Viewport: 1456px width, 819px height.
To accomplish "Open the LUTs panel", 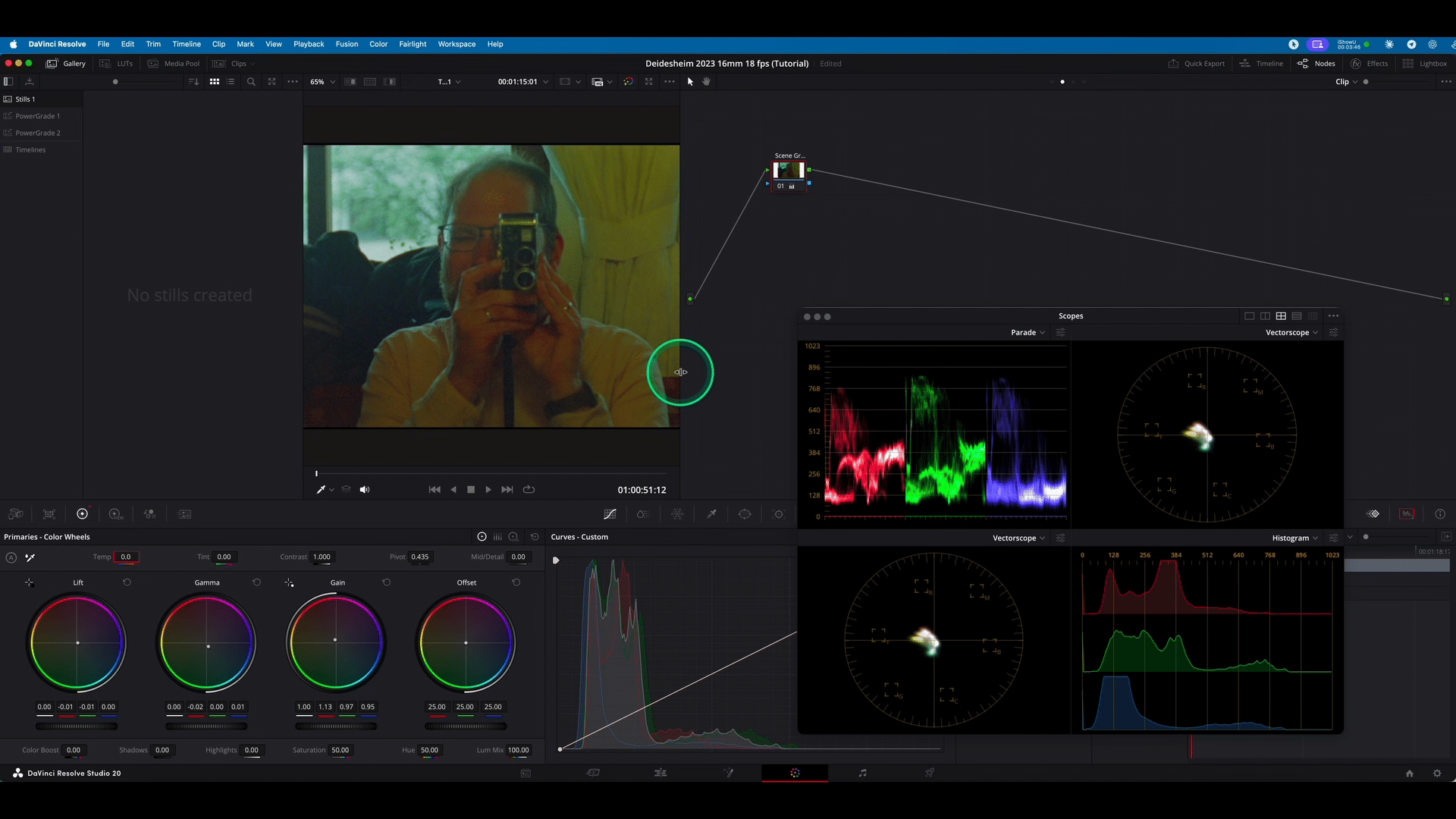I will tap(117, 64).
